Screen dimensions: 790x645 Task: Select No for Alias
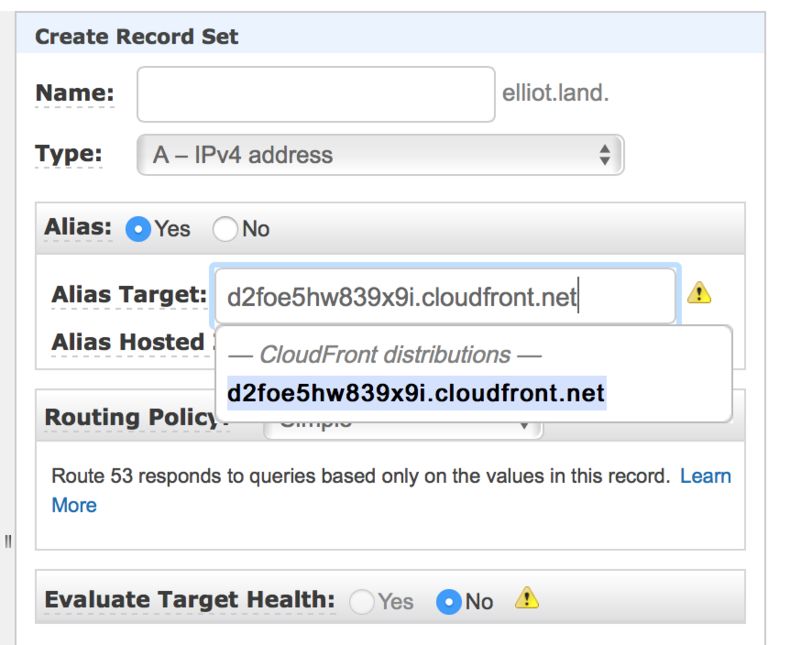(x=226, y=229)
